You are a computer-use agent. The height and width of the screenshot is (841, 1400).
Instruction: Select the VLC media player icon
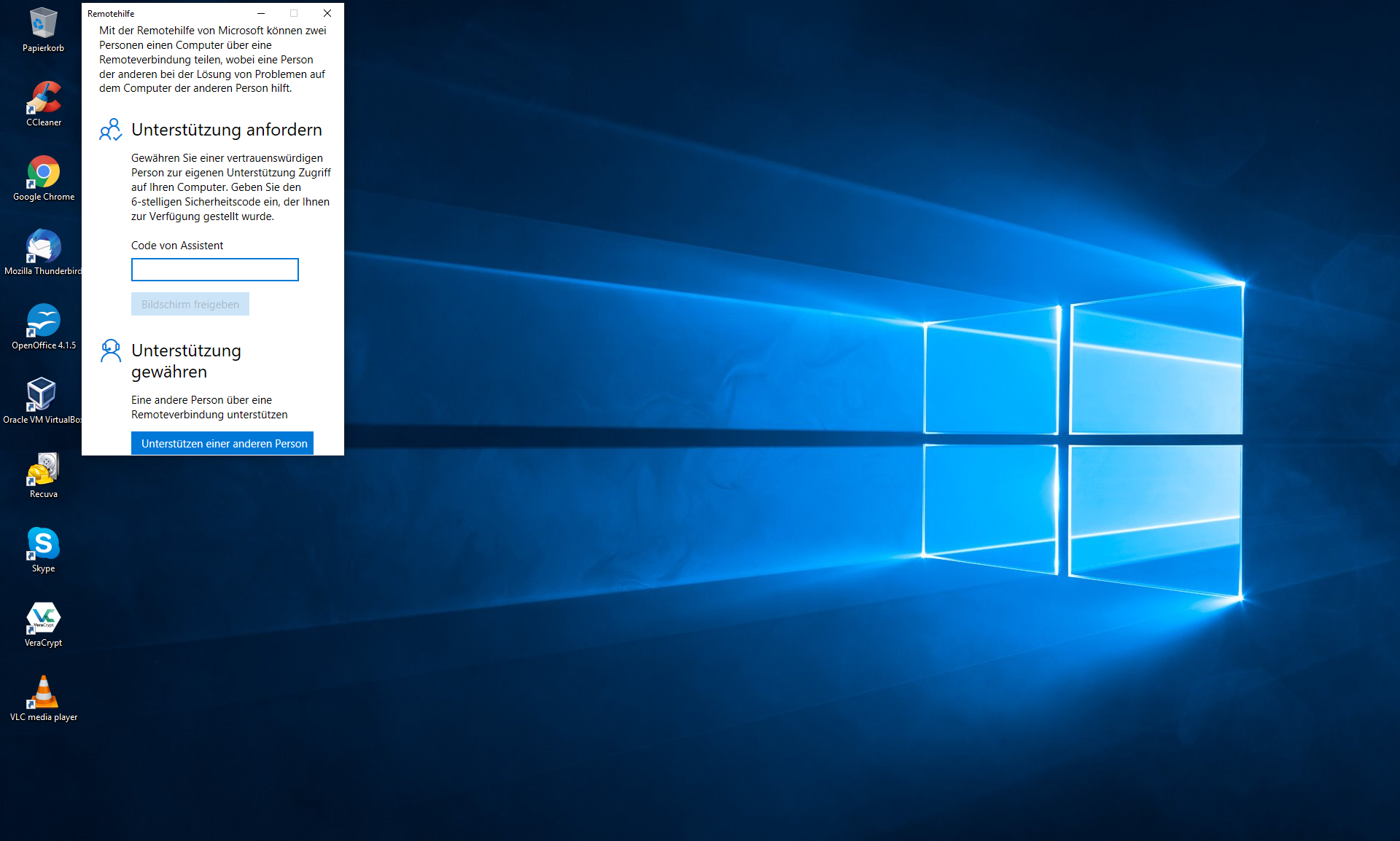43,694
